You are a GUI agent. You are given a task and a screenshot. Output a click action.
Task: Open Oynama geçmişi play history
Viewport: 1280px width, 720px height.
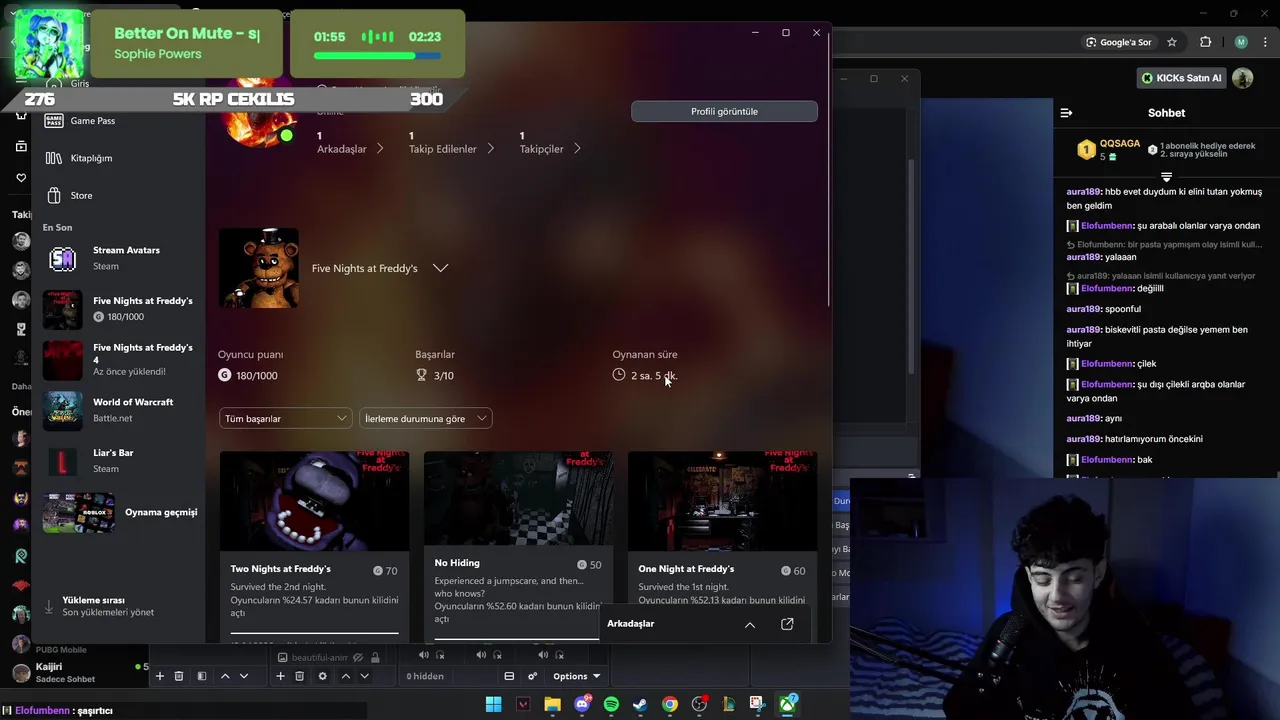point(120,512)
